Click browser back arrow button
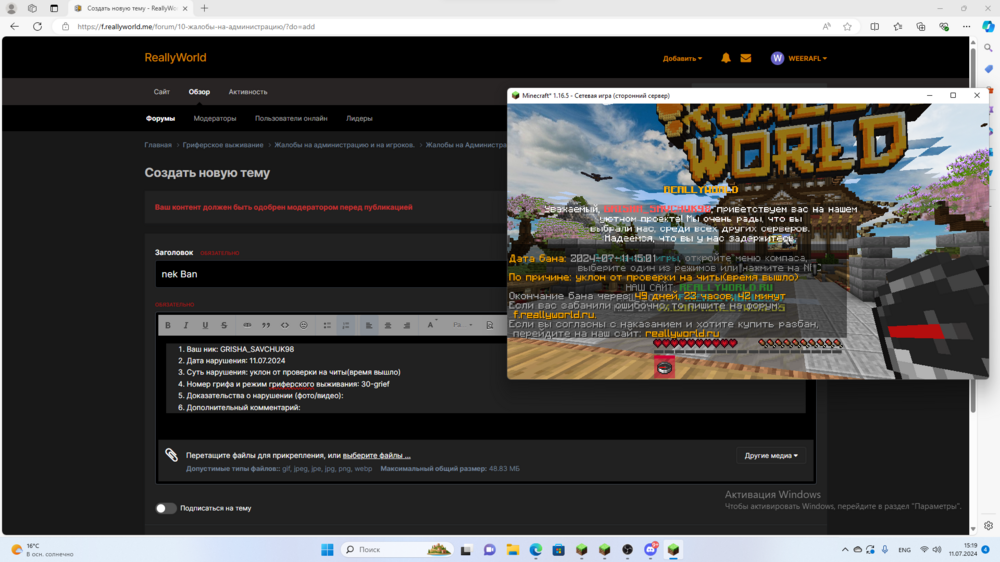Image resolution: width=1000 pixels, height=562 pixels. (x=15, y=27)
